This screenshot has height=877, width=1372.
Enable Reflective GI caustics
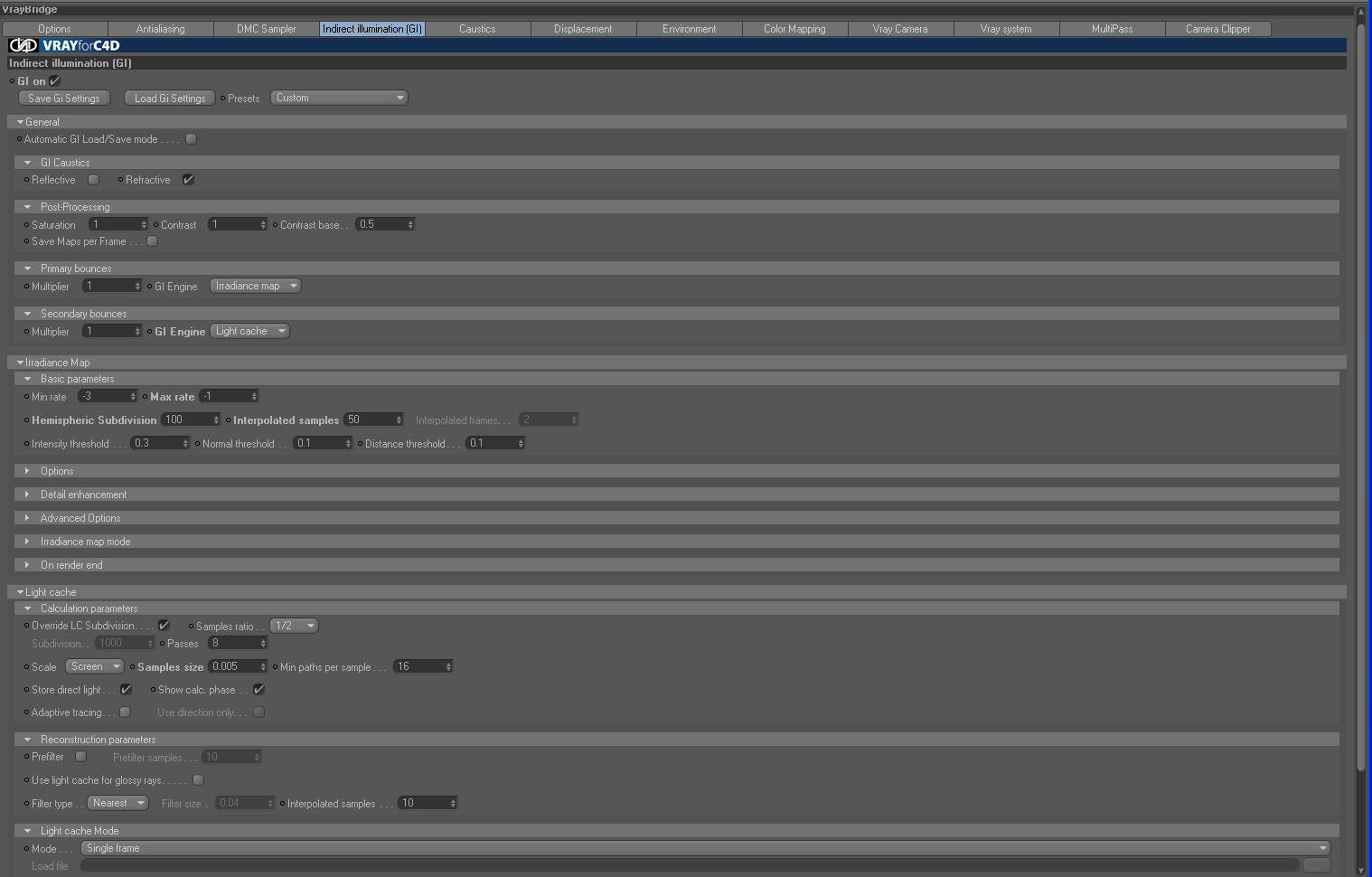tap(93, 179)
